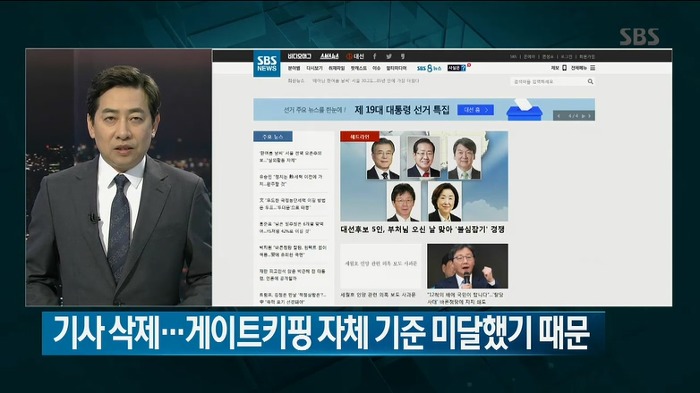Open the fifth story in the 주요 뉴스 list
The height and width of the screenshot is (393, 700).
tap(293, 251)
